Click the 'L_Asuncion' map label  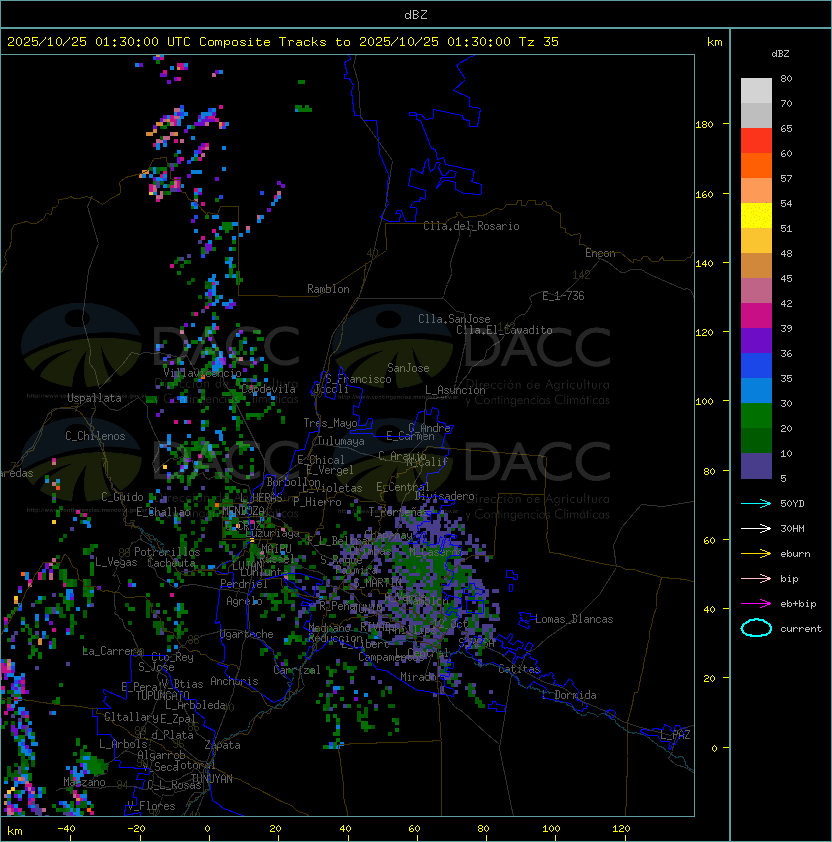(x=455, y=390)
